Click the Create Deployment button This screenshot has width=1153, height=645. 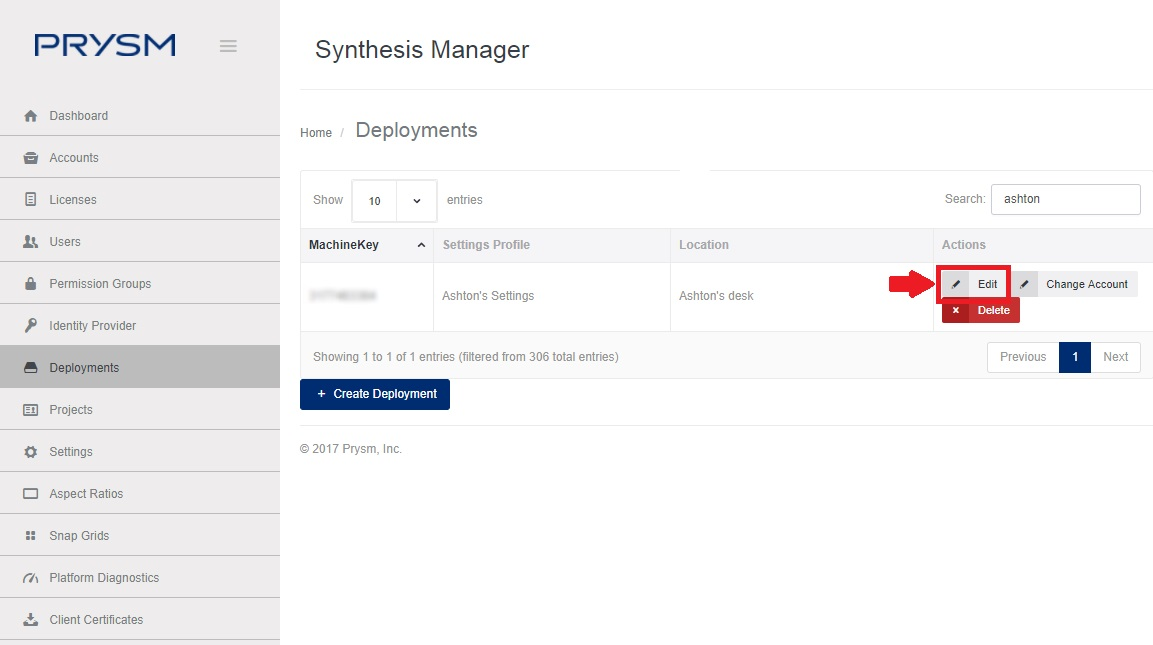(x=375, y=394)
